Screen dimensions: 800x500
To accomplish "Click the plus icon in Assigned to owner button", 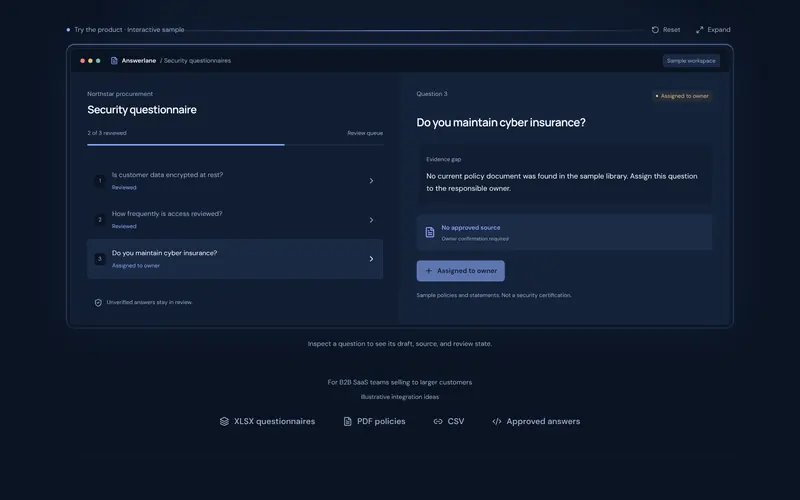I will pyautogui.click(x=429, y=271).
